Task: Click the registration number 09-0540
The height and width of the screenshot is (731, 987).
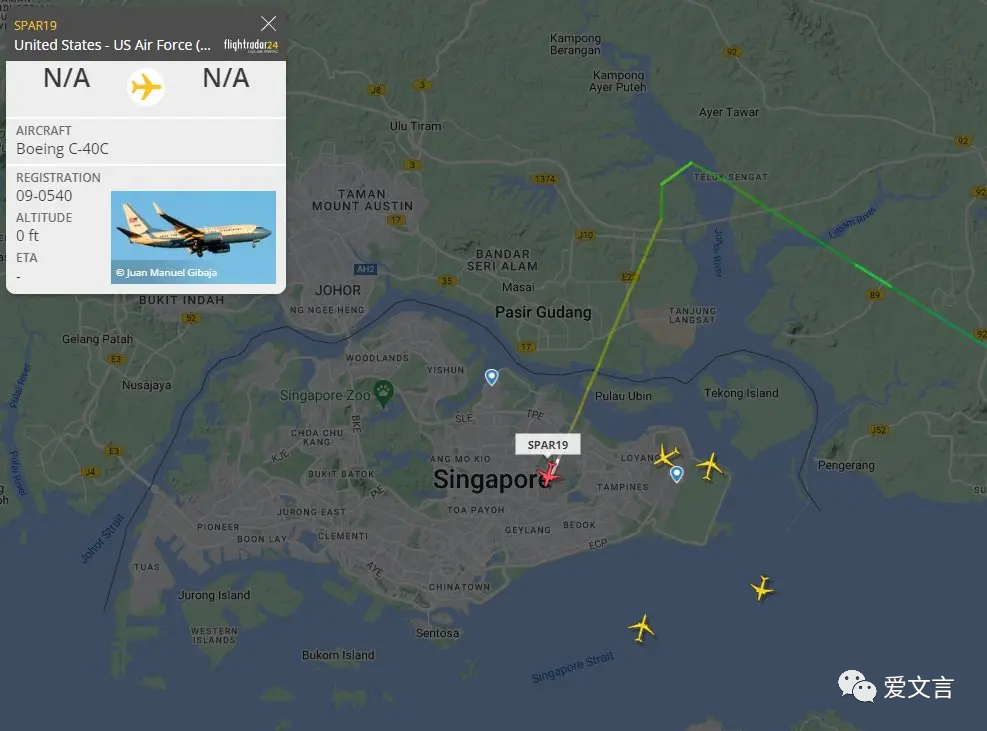Action: tap(44, 196)
